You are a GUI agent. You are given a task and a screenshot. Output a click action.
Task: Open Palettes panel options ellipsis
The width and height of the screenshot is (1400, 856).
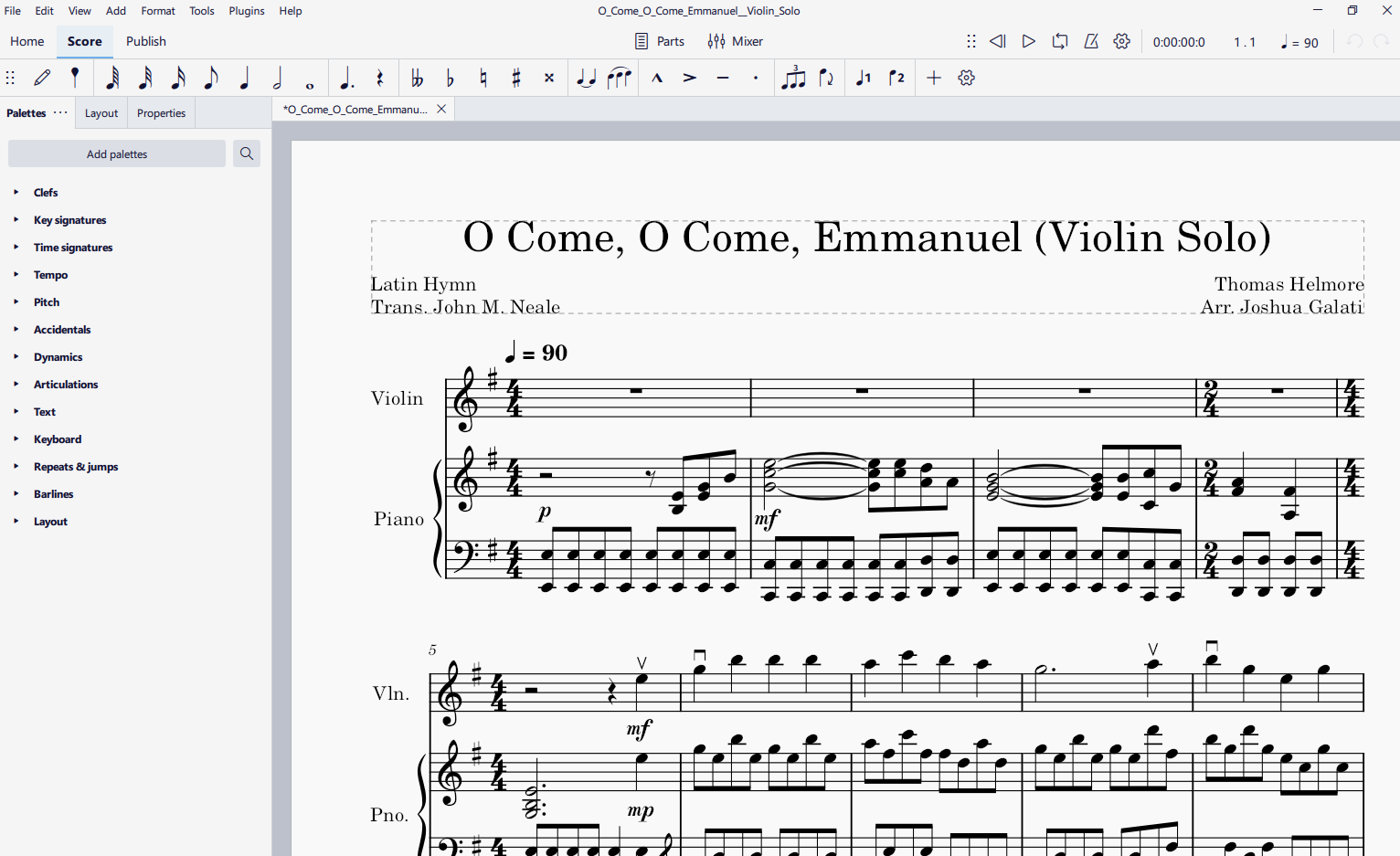tap(60, 112)
